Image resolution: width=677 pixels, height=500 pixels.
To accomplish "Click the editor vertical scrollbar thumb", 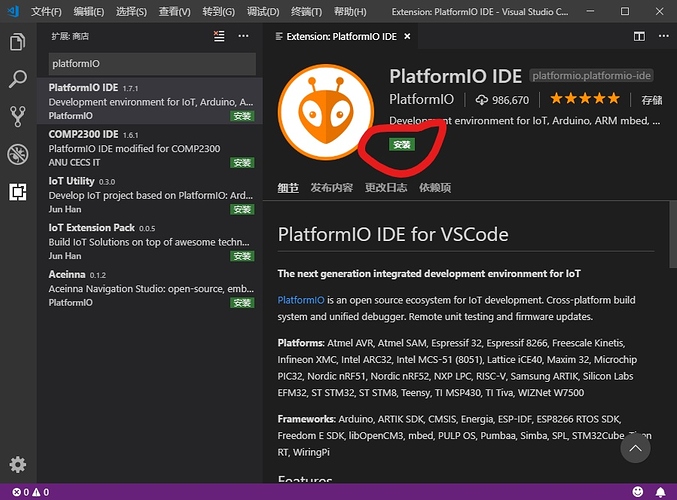I will [673, 234].
